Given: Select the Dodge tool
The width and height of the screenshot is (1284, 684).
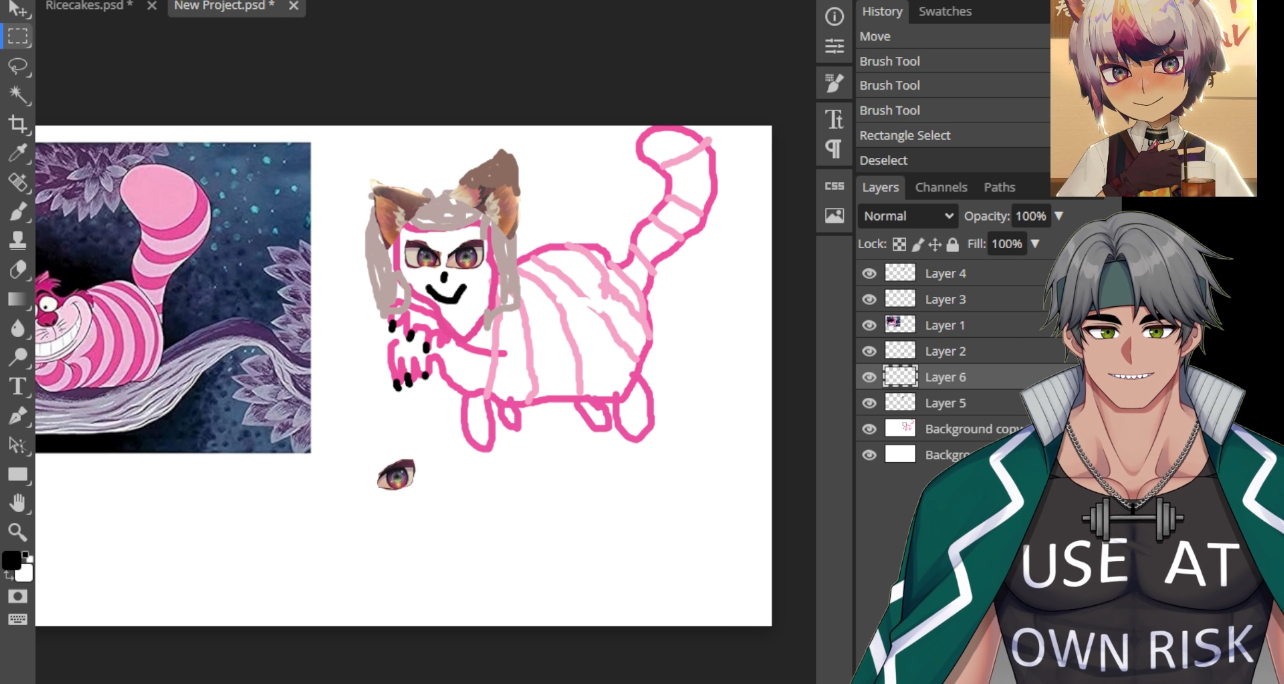Looking at the screenshot, I should tap(17, 356).
